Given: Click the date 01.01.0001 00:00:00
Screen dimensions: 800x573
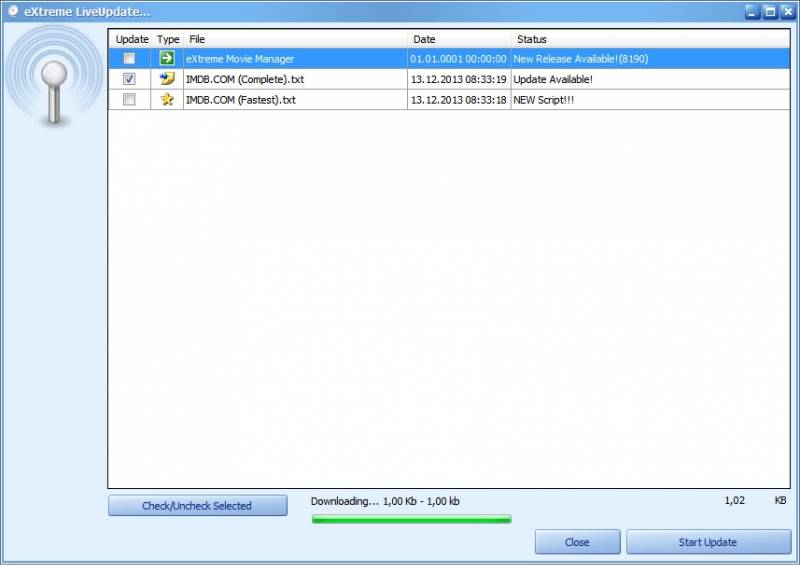Looking at the screenshot, I should (458, 59).
